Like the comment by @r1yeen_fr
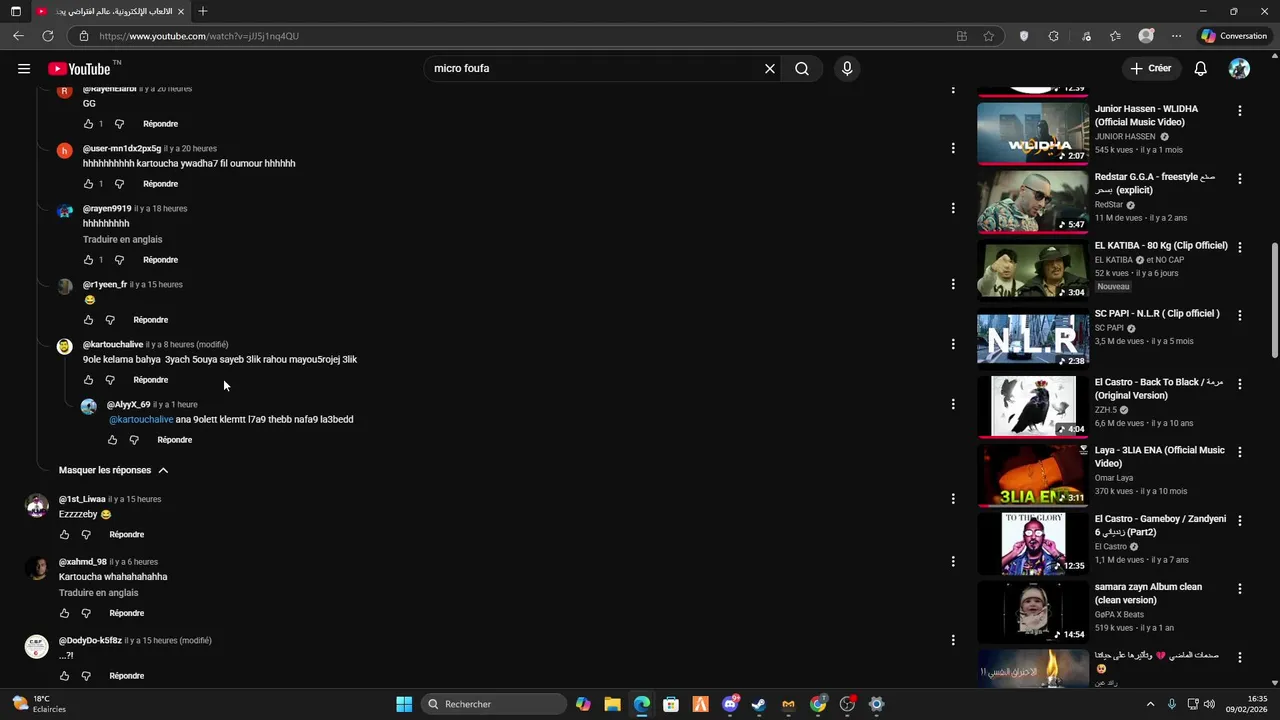1280x720 pixels. [88, 320]
